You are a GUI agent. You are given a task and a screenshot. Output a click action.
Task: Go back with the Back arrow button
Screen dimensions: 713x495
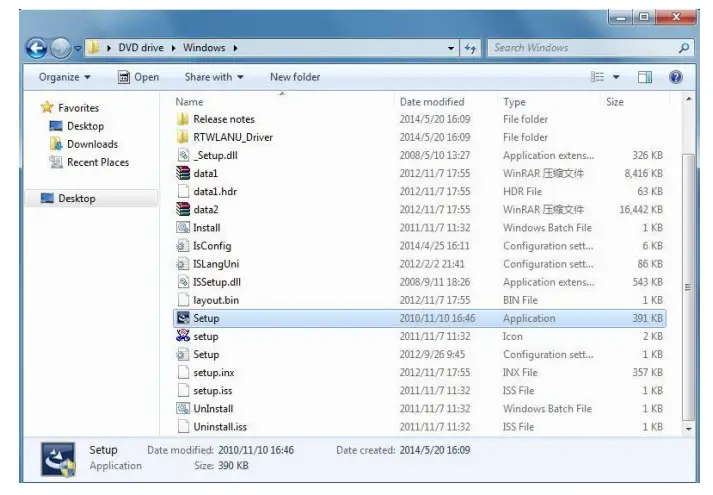(x=36, y=48)
